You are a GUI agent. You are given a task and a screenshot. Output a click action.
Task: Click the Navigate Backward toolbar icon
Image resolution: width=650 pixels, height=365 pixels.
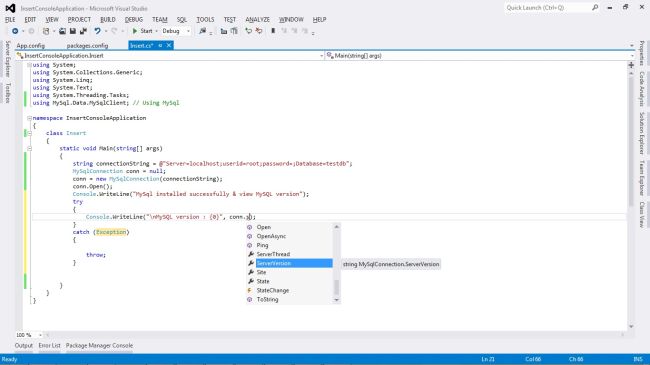click(x=15, y=31)
